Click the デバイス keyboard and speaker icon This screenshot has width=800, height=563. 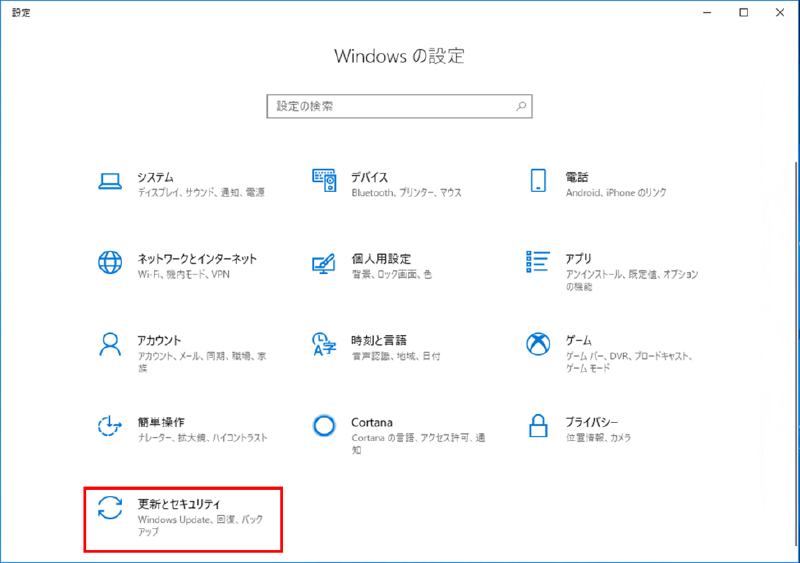(324, 180)
